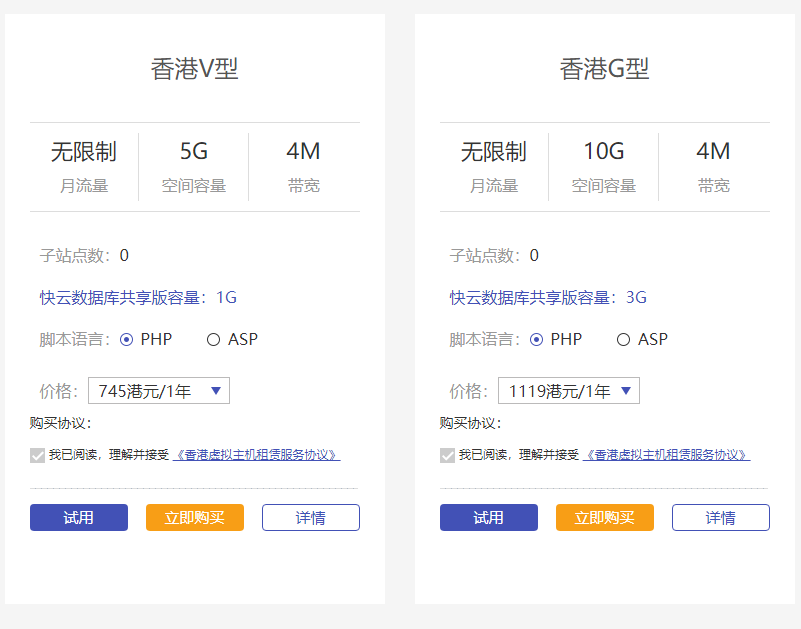This screenshot has height=629, width=801.
Task: Open 详情 for 香港V型 plan
Action: click(311, 517)
